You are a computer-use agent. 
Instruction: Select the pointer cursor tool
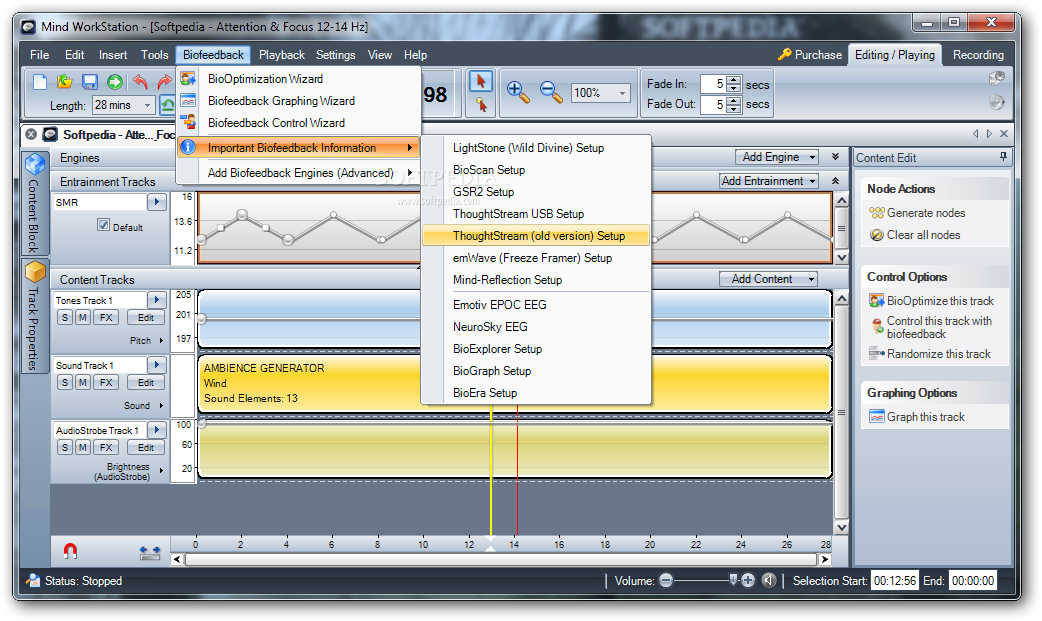click(x=480, y=81)
